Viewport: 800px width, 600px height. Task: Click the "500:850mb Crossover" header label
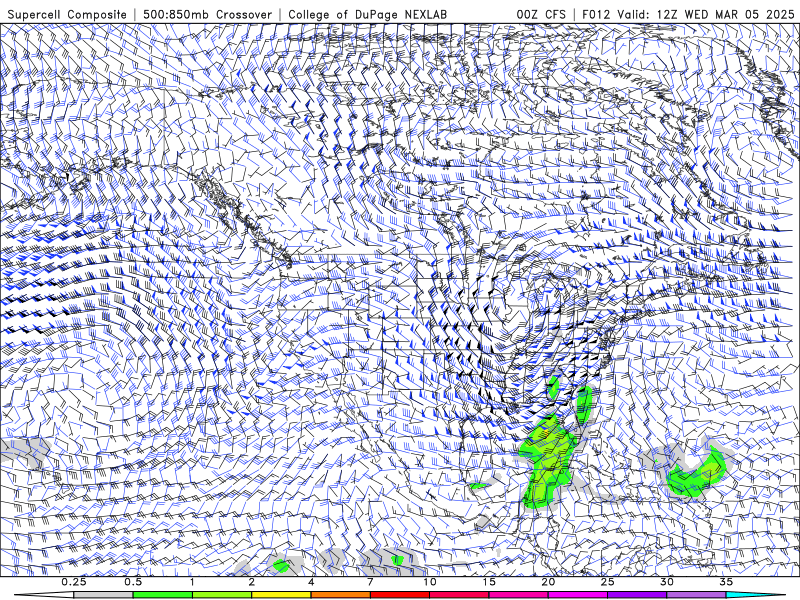point(207,15)
